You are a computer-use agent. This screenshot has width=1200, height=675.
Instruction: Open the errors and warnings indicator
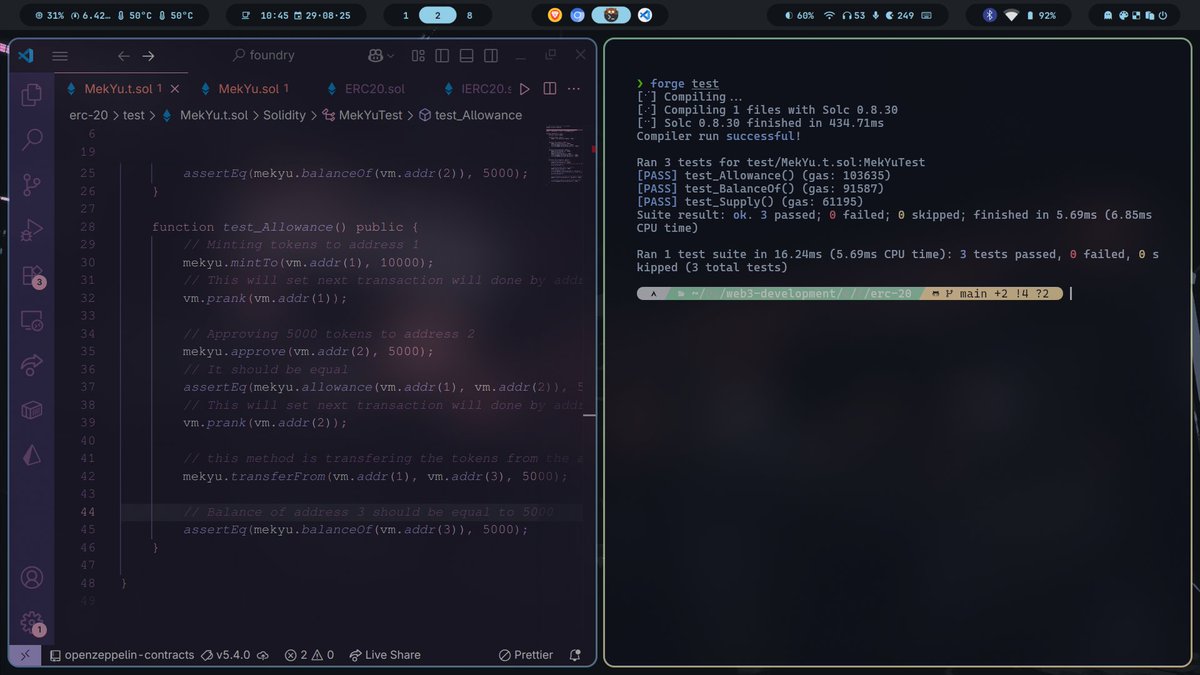tap(309, 655)
